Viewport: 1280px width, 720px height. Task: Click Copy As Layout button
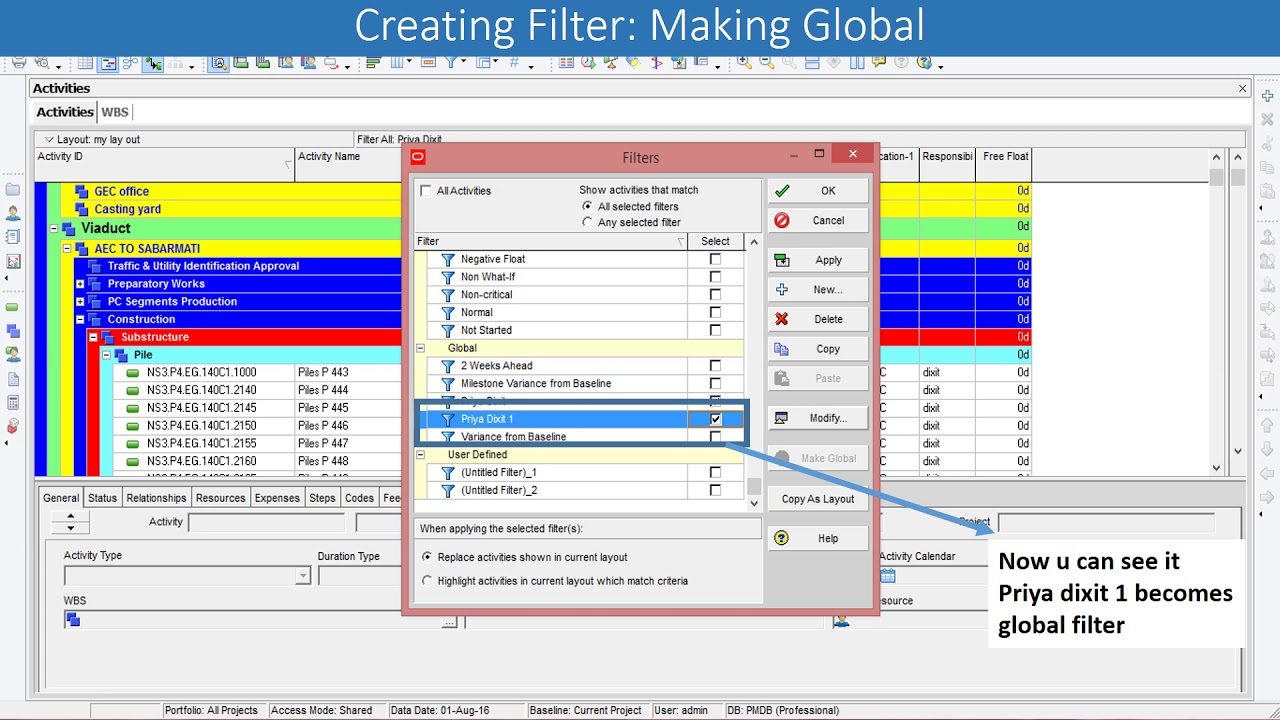pyautogui.click(x=818, y=499)
